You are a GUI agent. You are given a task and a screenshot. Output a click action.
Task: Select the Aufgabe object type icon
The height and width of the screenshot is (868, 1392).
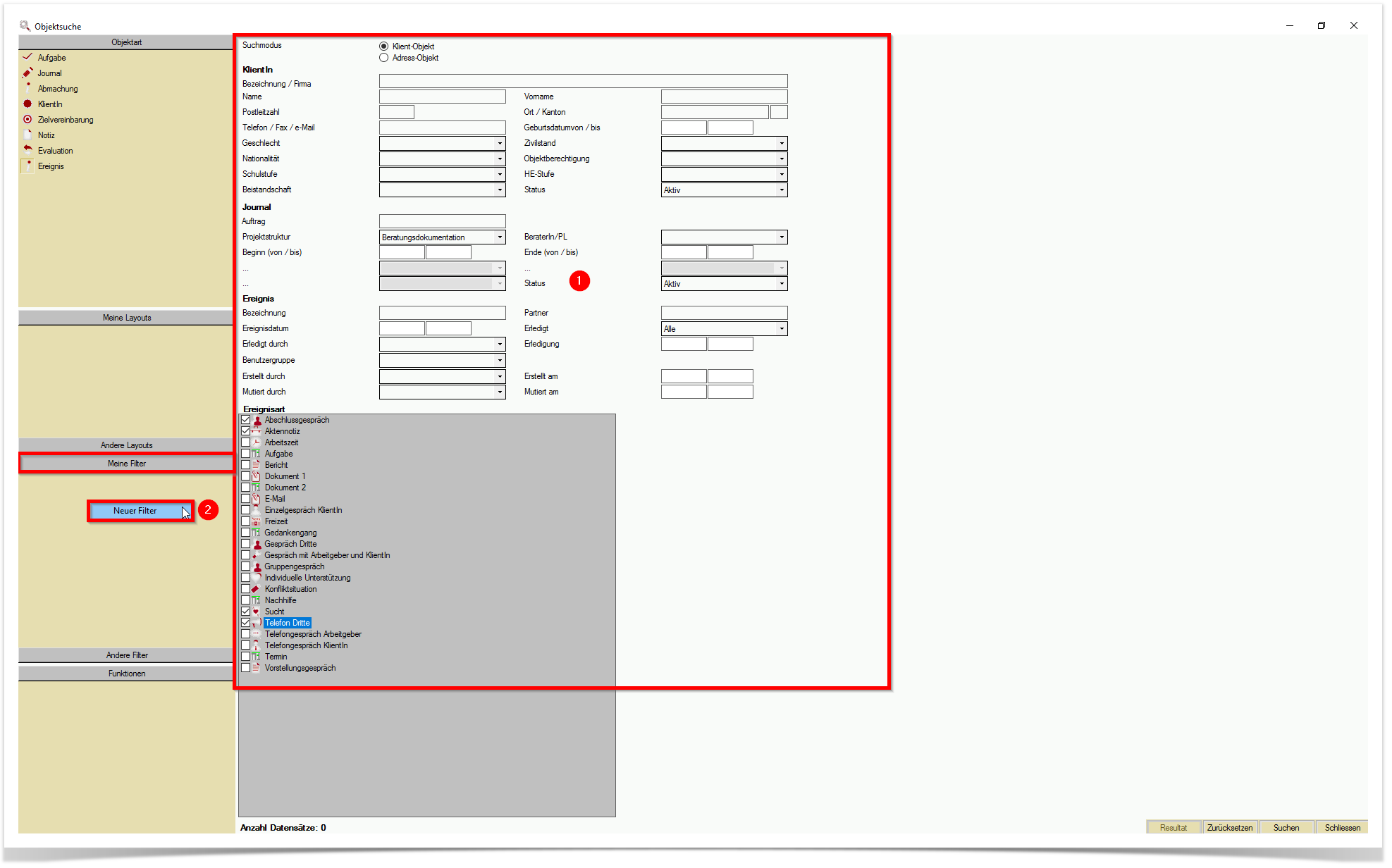(27, 57)
